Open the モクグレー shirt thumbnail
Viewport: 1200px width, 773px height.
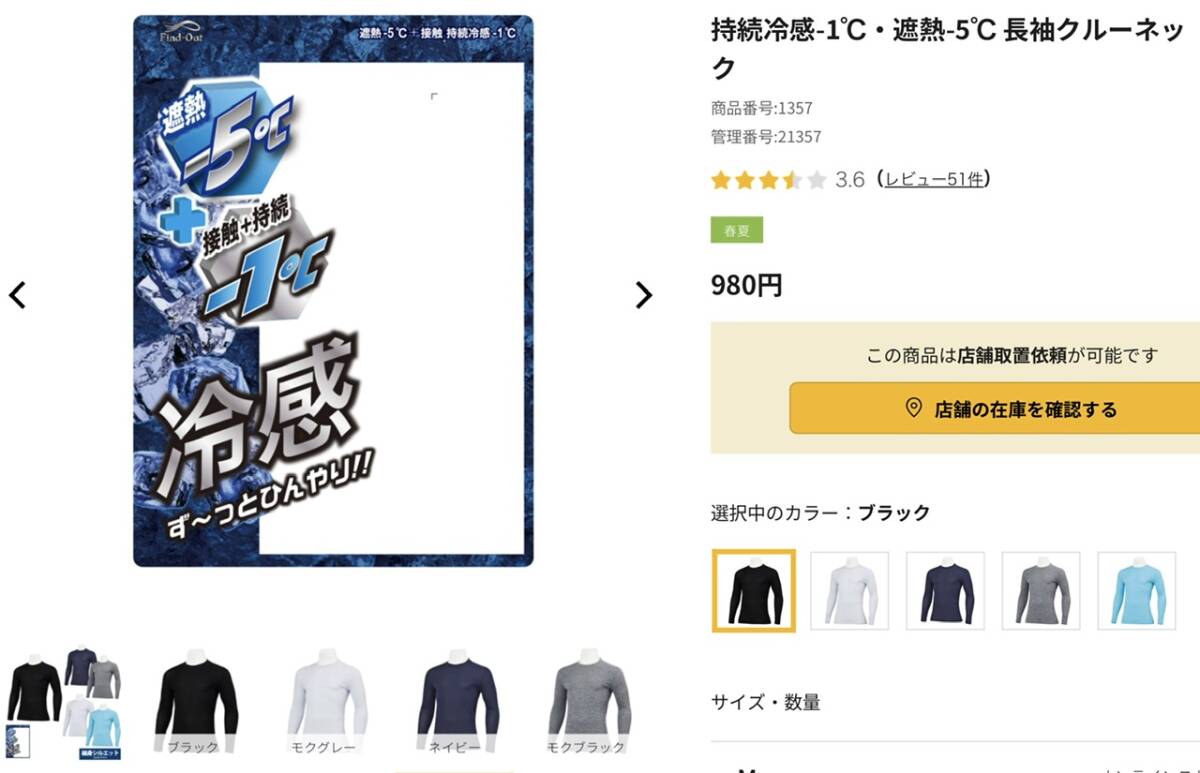click(321, 703)
